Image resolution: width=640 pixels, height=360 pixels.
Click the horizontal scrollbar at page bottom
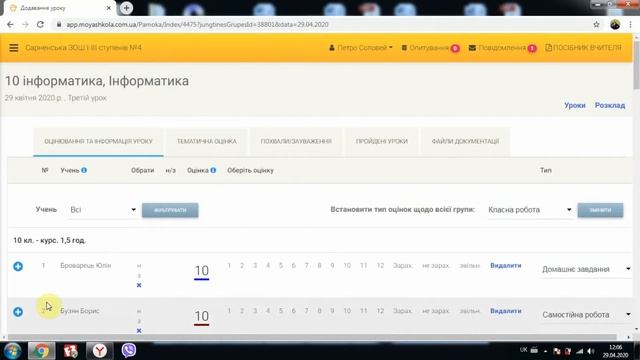[311, 337]
